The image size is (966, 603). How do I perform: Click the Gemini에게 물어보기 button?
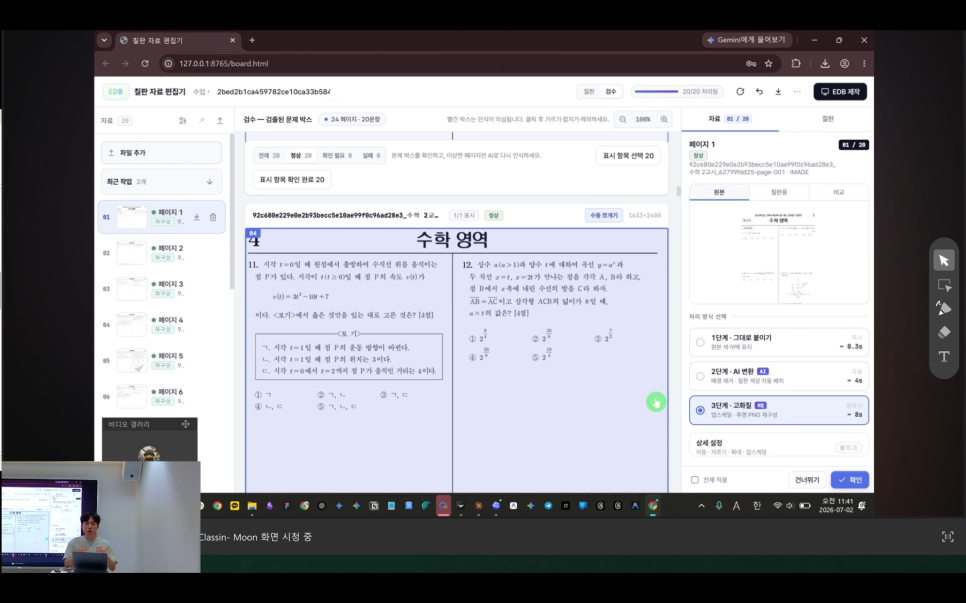click(747, 40)
